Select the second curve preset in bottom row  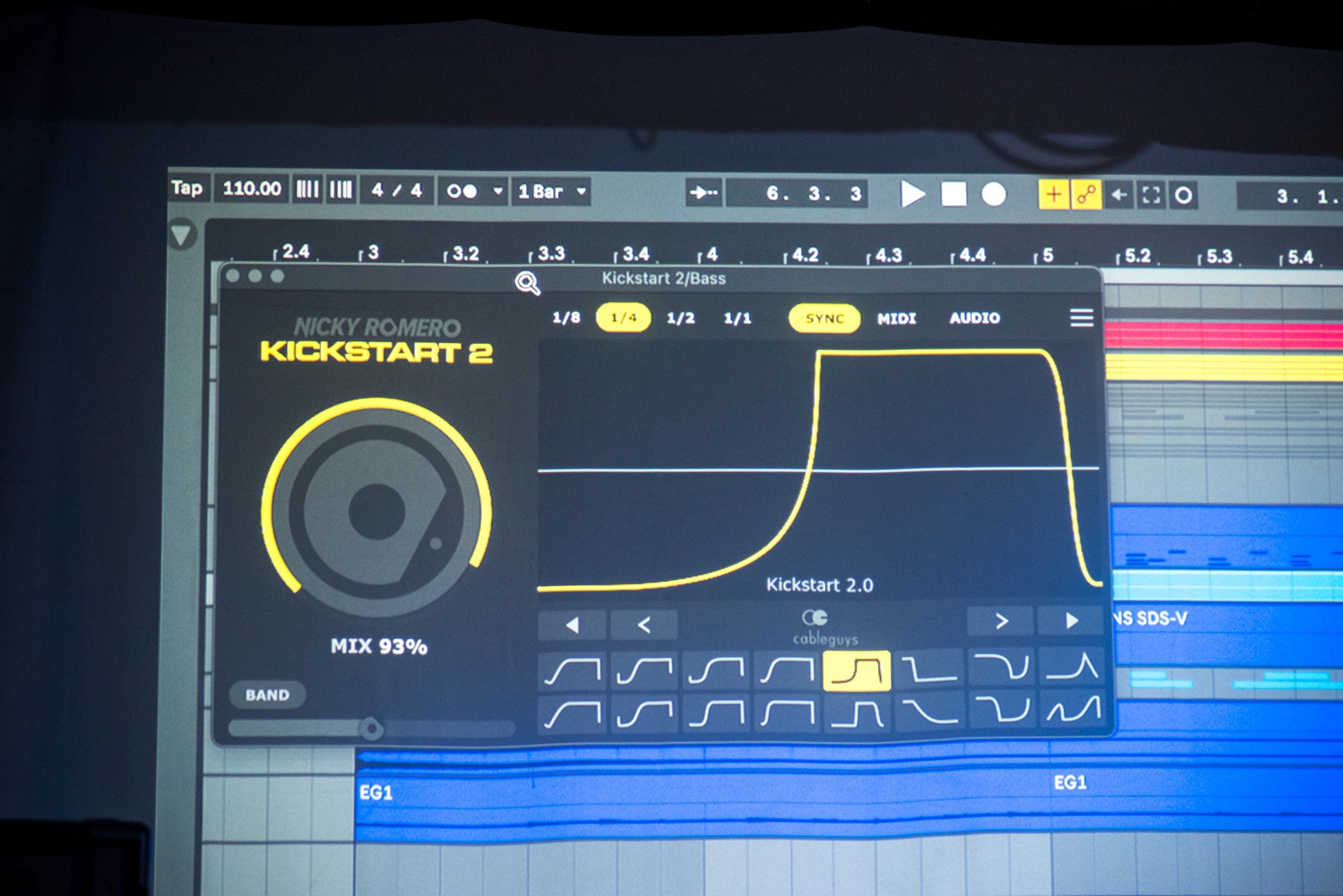click(644, 714)
